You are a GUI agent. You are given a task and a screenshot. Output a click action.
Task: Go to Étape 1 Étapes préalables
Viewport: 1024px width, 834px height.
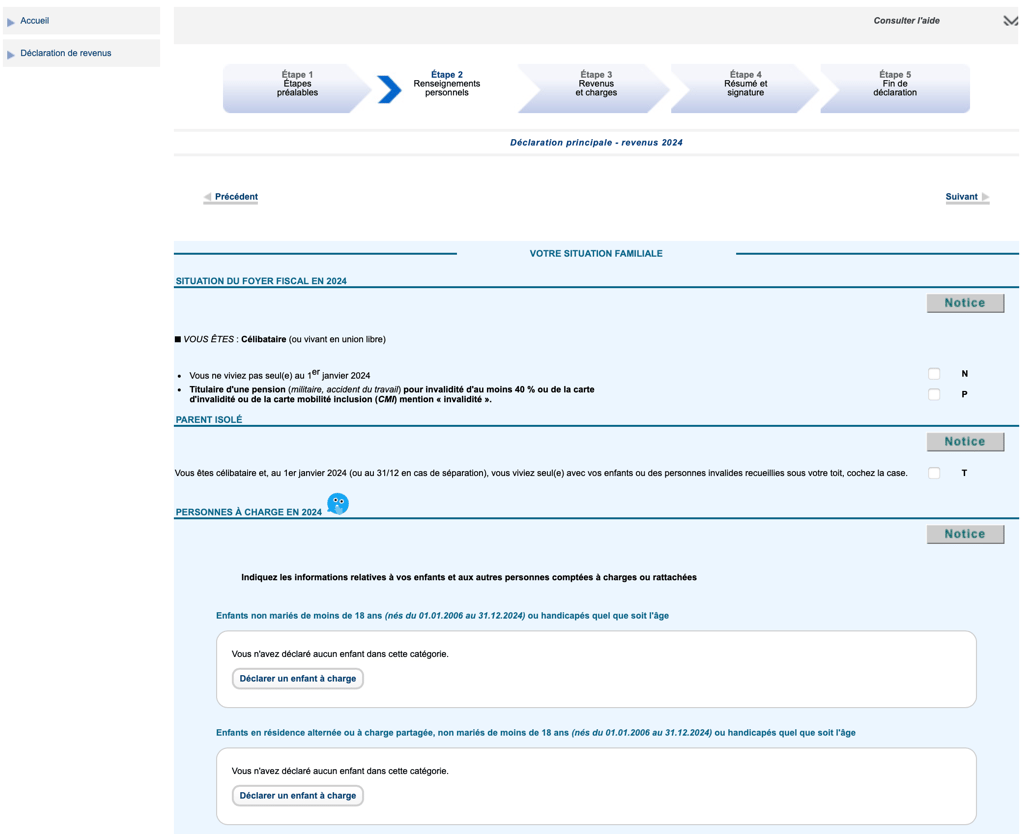297,88
